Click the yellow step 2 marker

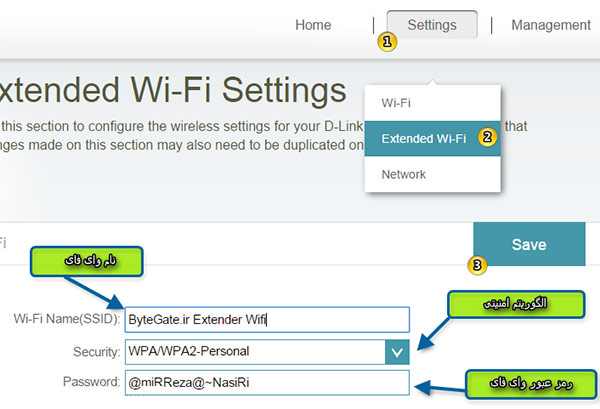487,137
